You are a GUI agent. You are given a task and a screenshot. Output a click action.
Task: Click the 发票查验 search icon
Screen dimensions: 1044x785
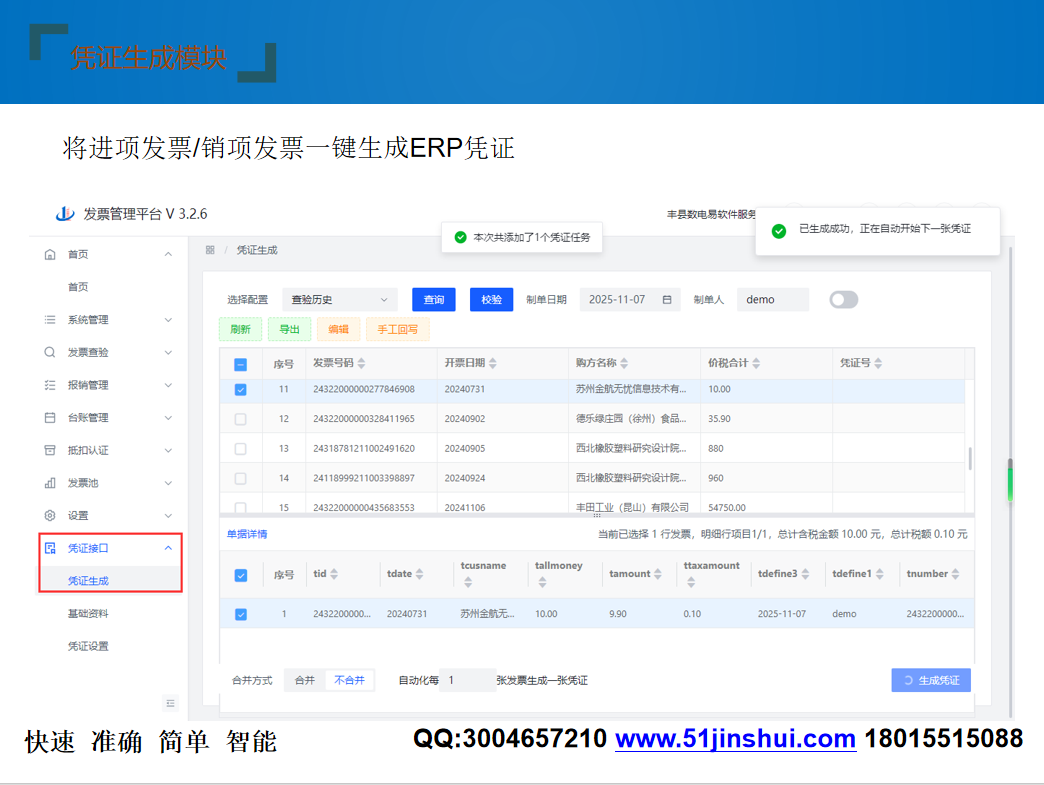click(50, 353)
